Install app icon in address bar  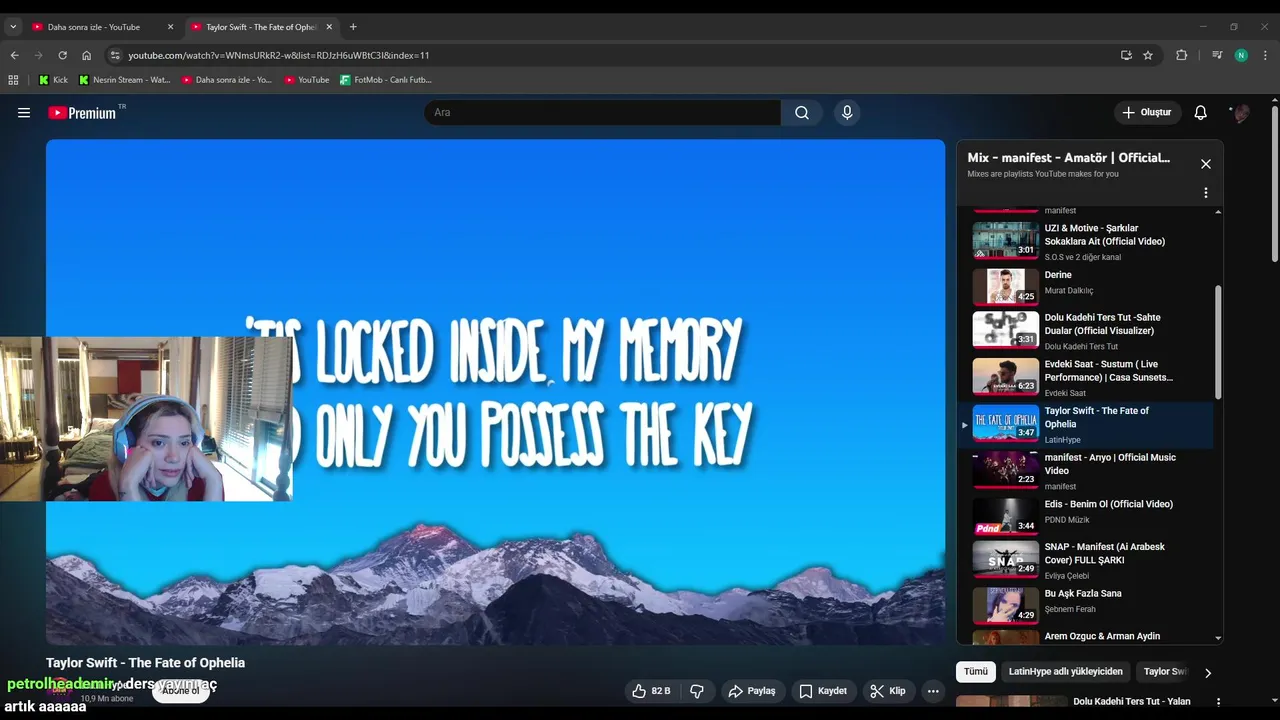1126,55
